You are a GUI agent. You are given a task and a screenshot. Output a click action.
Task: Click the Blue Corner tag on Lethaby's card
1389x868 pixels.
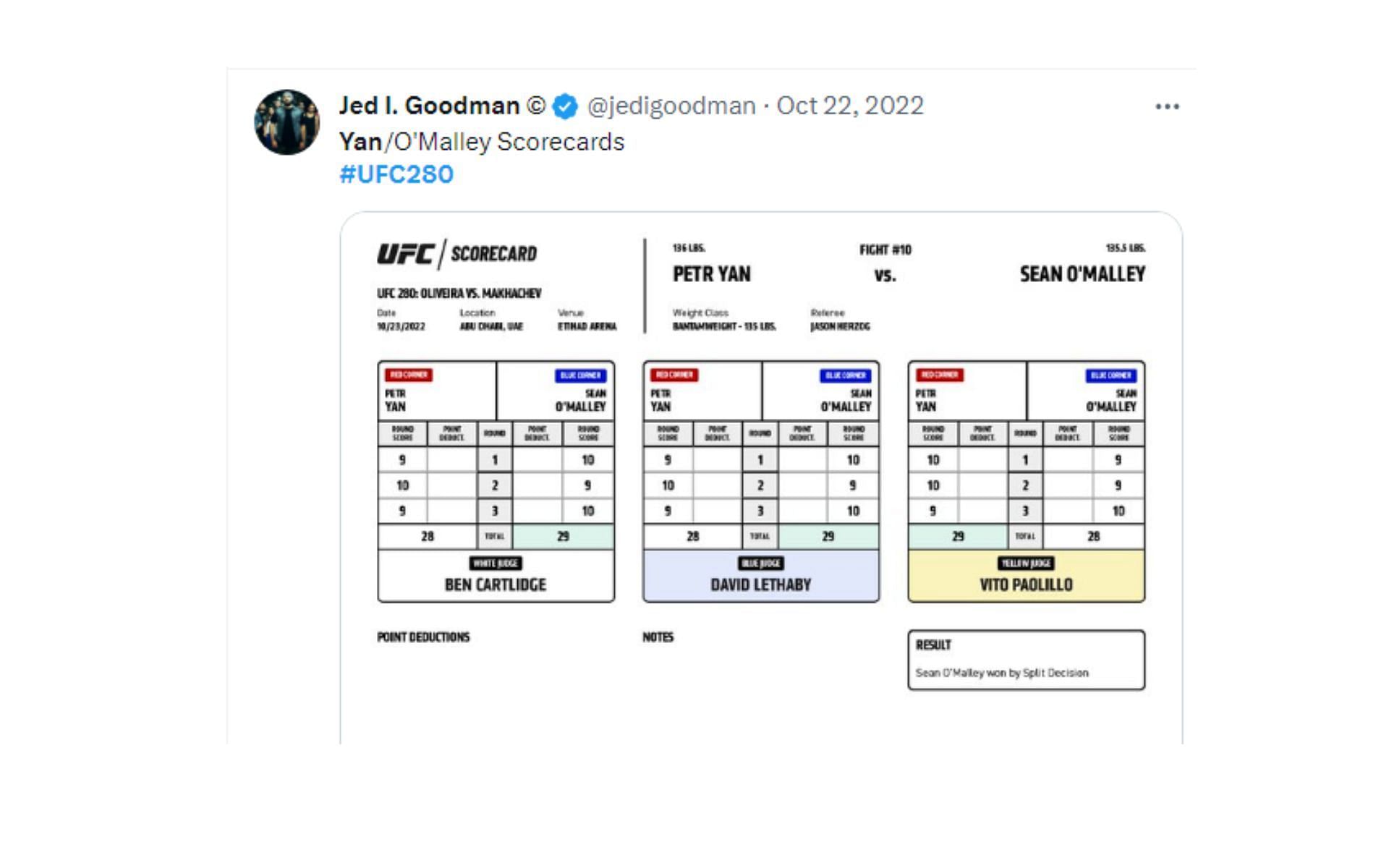(845, 375)
